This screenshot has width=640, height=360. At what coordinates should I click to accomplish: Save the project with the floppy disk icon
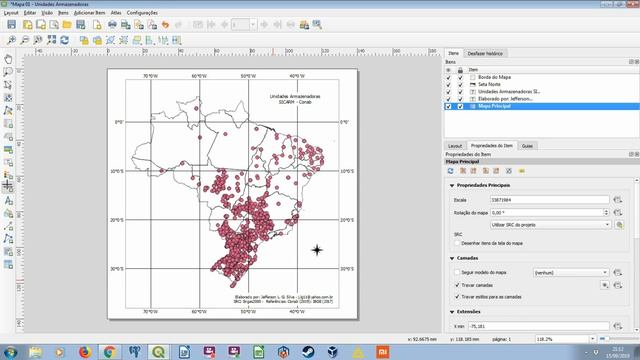click(x=11, y=24)
